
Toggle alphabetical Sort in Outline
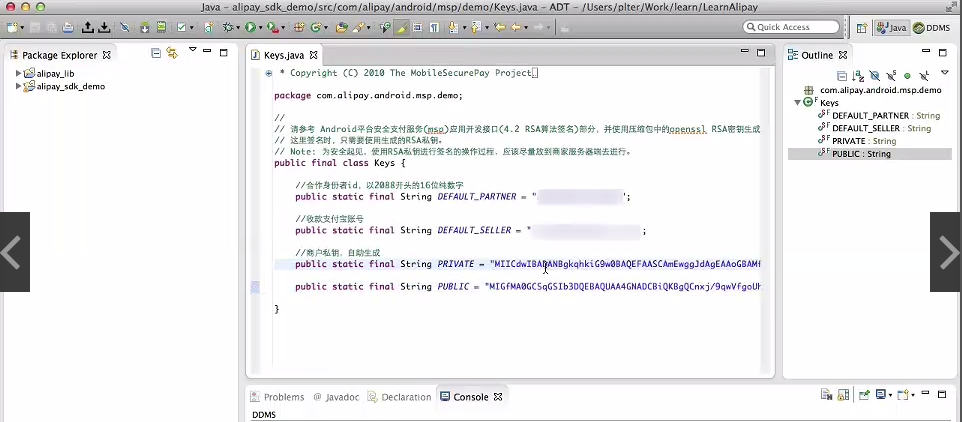(858, 76)
